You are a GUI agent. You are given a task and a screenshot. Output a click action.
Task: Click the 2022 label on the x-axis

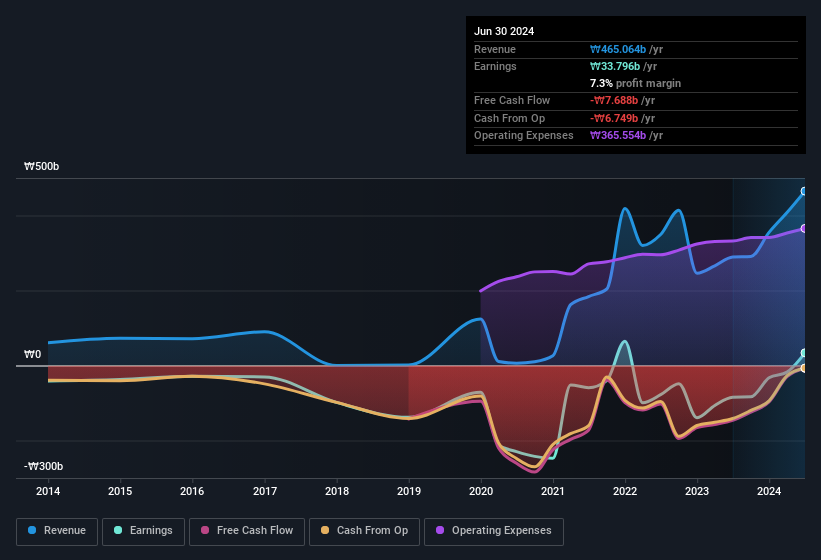[x=625, y=491]
